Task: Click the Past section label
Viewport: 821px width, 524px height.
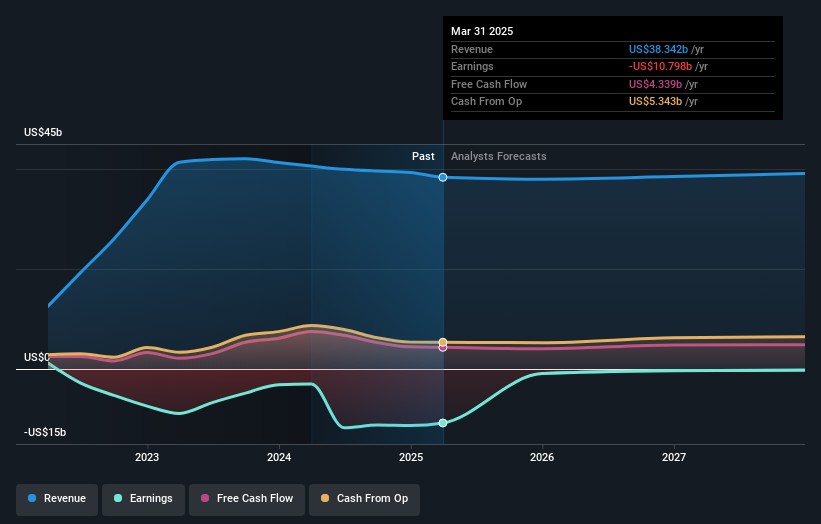Action: point(423,156)
